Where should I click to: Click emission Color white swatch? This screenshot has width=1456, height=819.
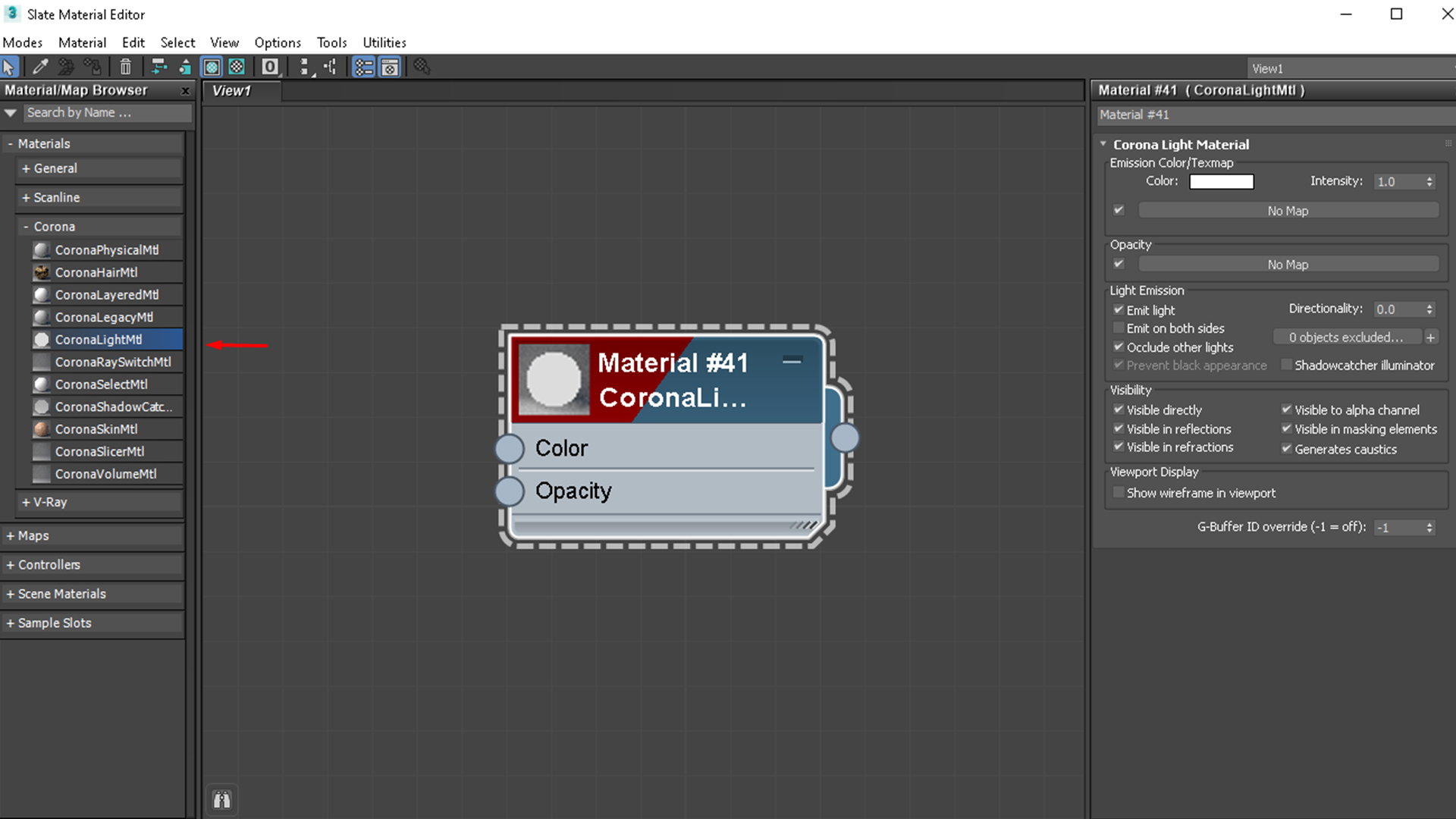coord(1222,181)
